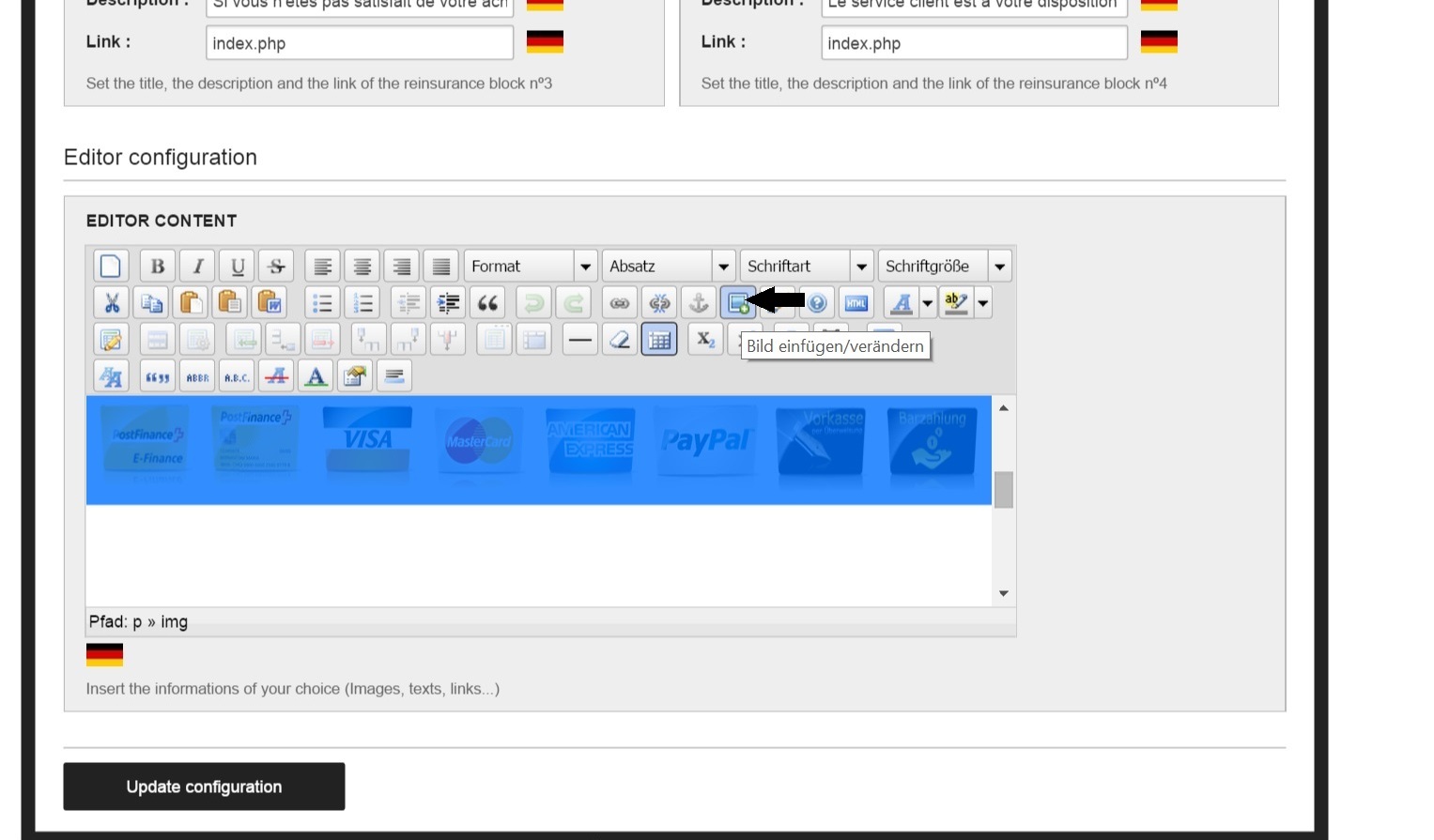Click the deletion struck-through A icon
The image size is (1434, 840).
point(276,376)
